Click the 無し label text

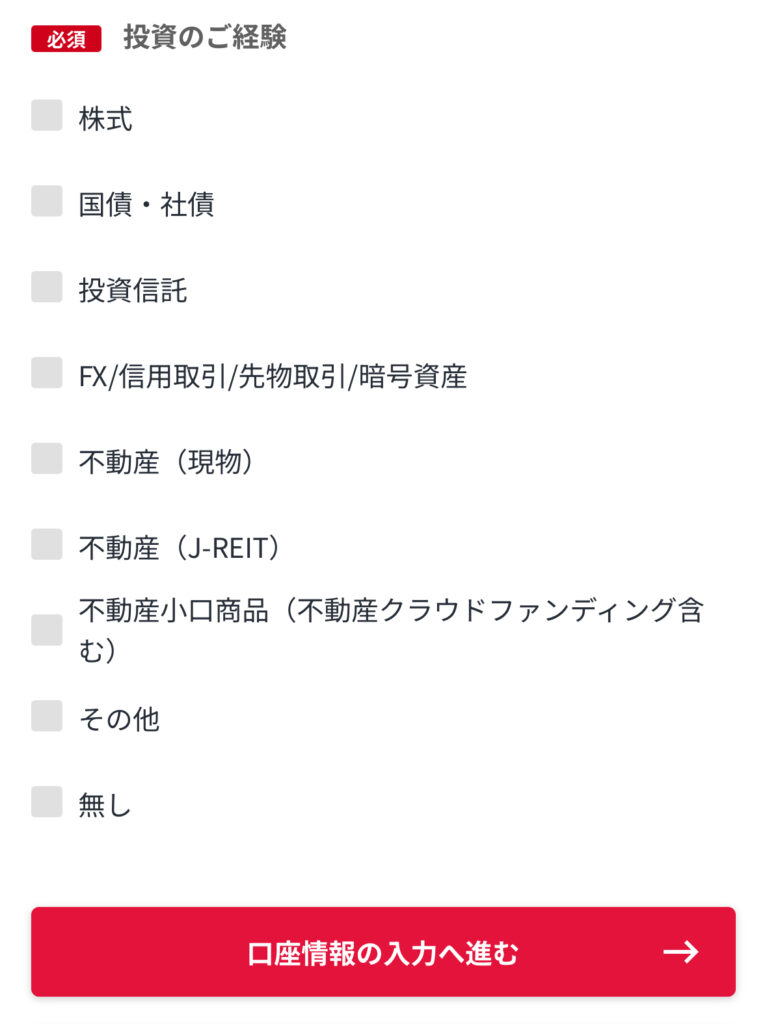tap(105, 805)
